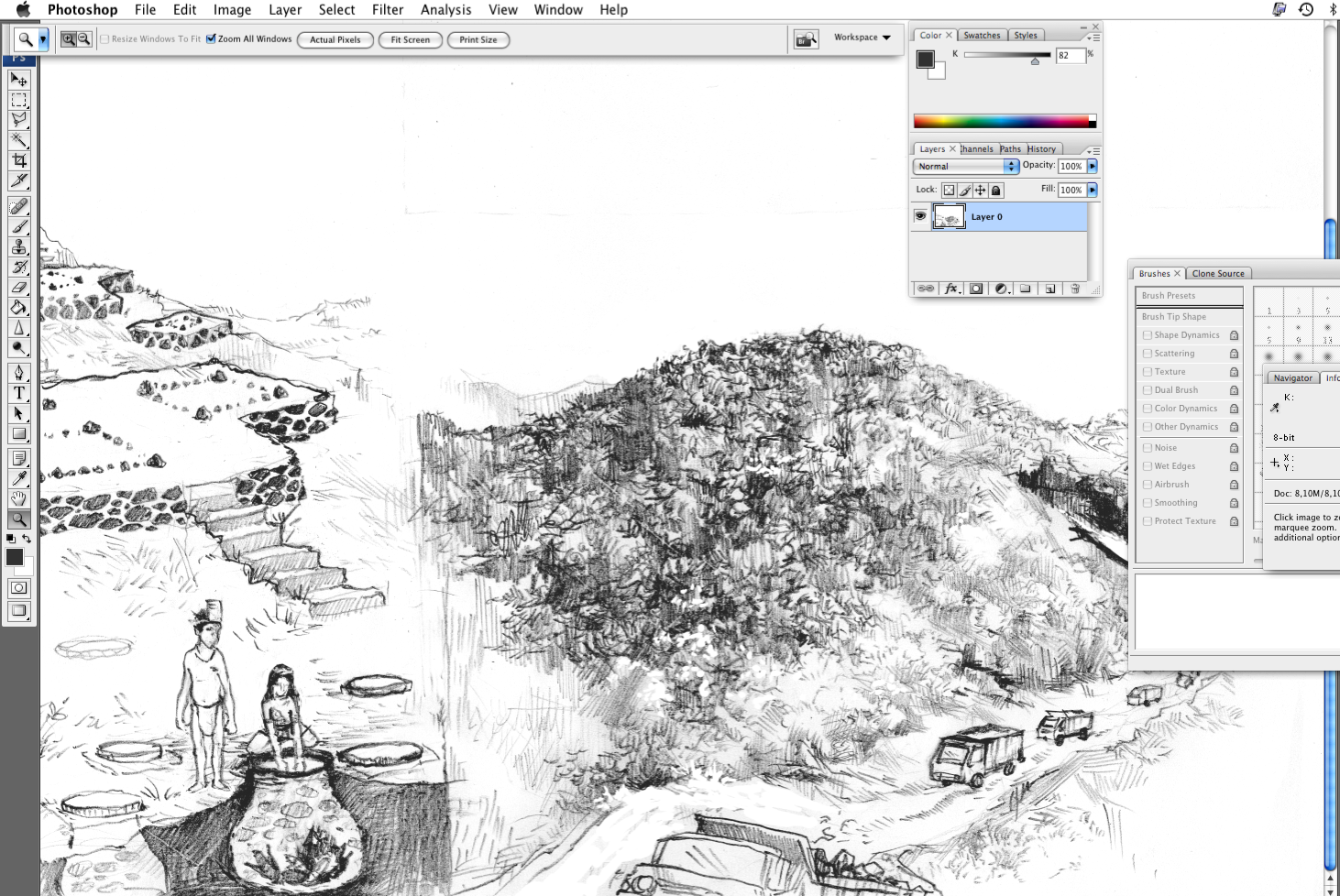Open the Workspace dropdown menu

click(862, 38)
